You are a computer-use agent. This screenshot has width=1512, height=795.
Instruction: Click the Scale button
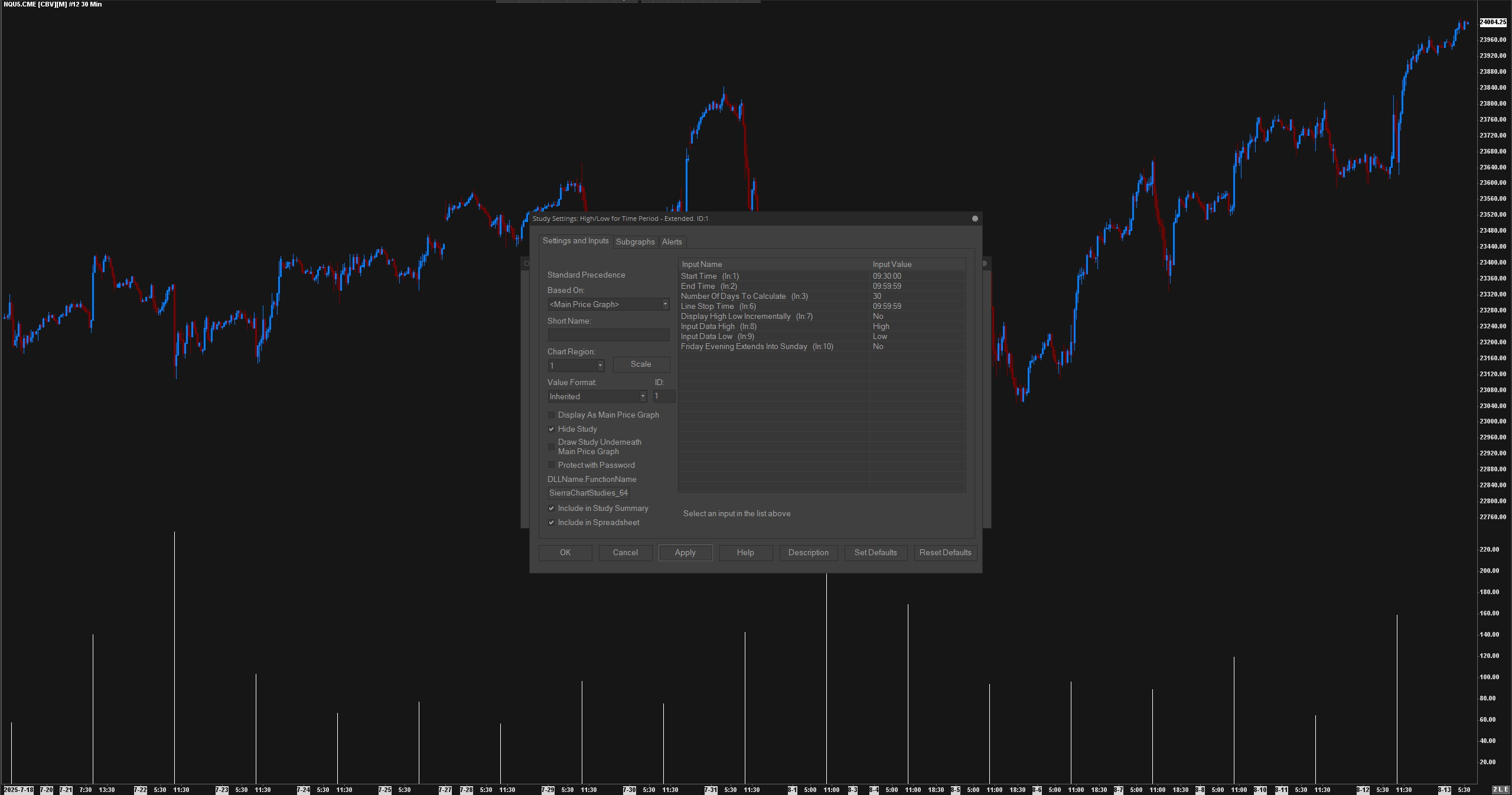pyautogui.click(x=641, y=364)
